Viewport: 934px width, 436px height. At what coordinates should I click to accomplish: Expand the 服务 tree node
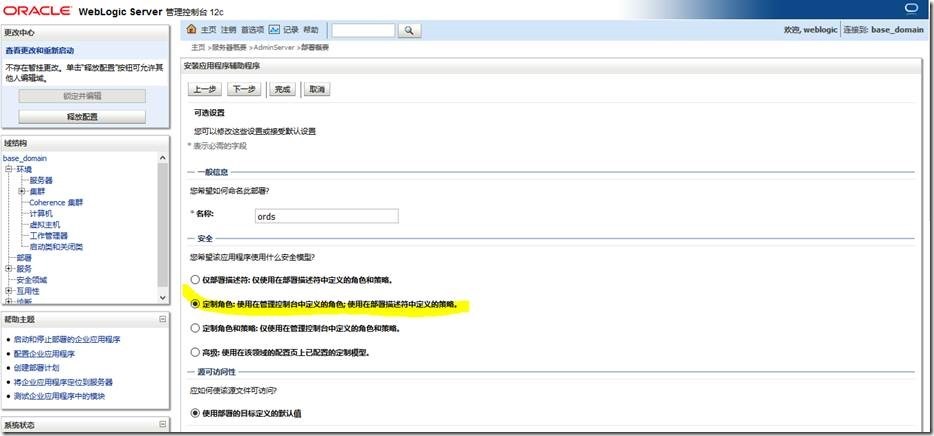click(8, 269)
